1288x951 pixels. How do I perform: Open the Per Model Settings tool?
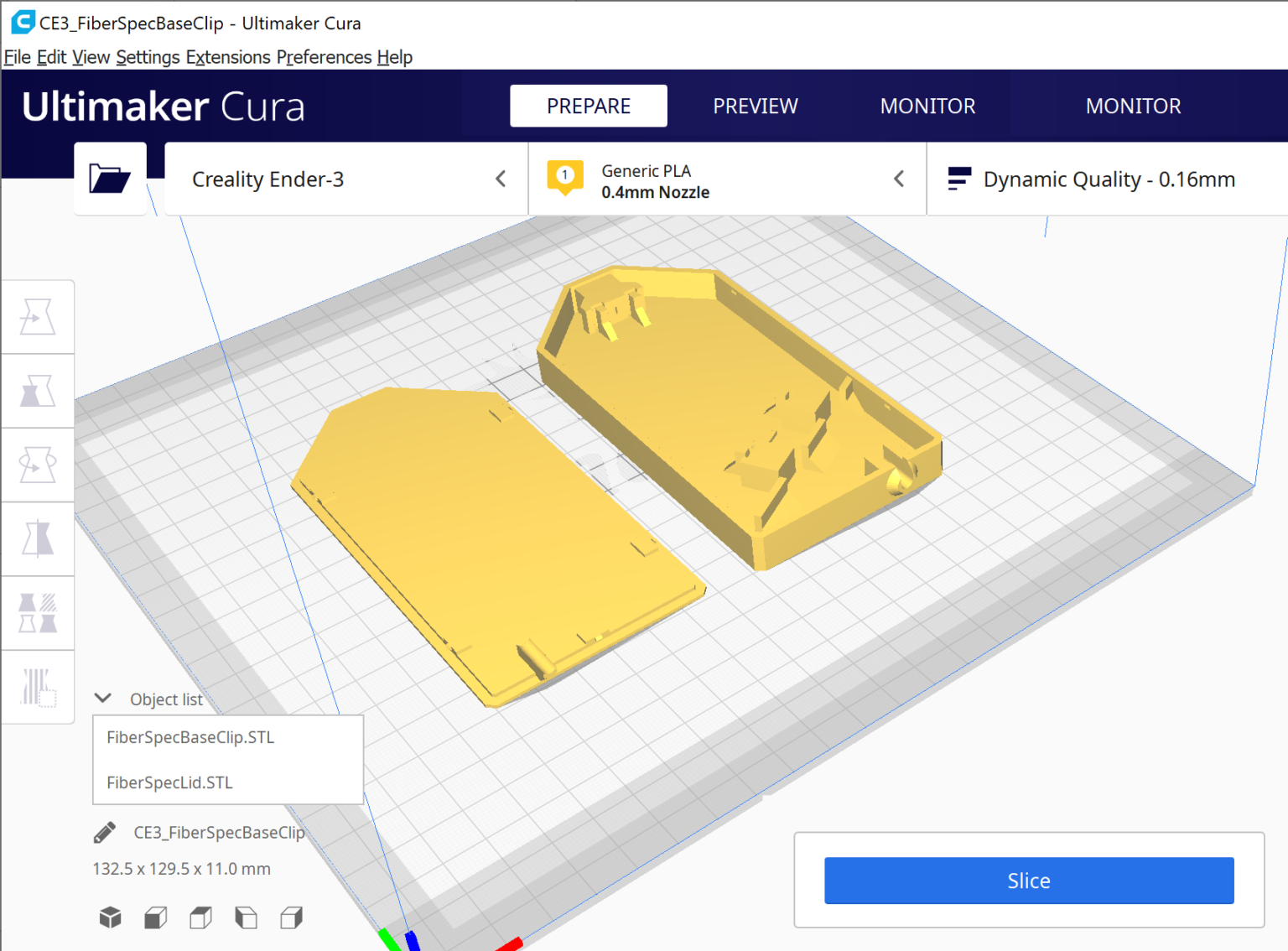point(38,612)
